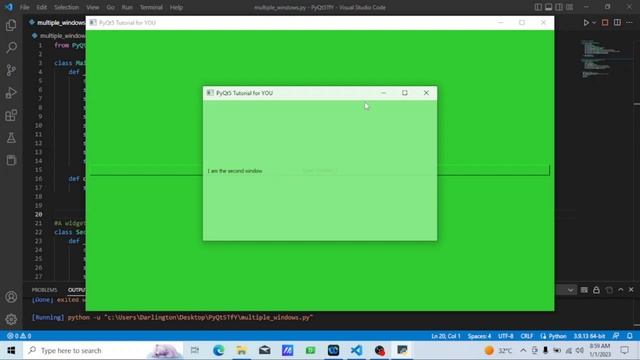Switch to Visual Studio Code taskbar icon

356,350
